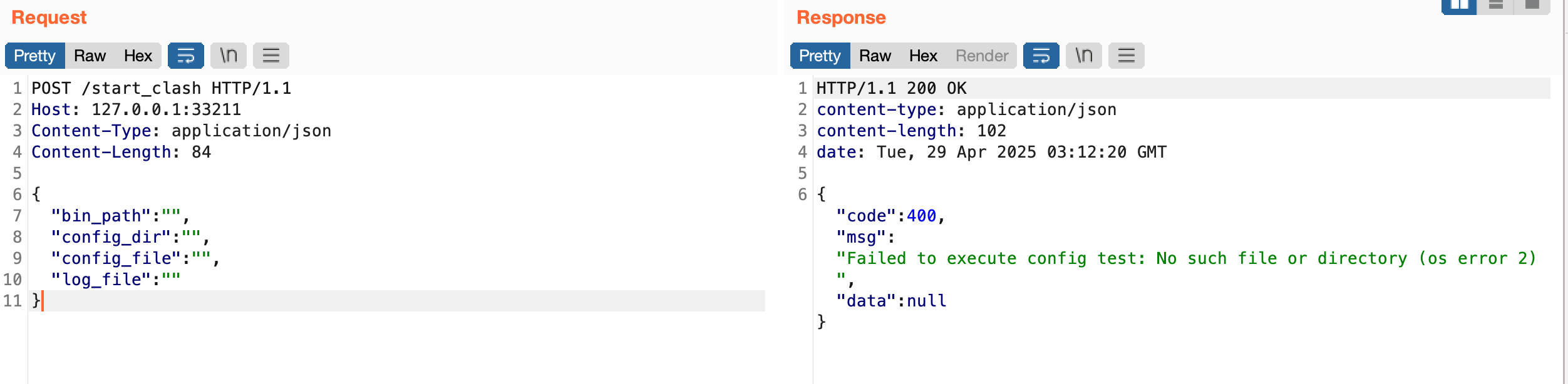Screen dimensions: 1568x384
Task: Select the side-by-side split layout icon
Action: point(1459,6)
